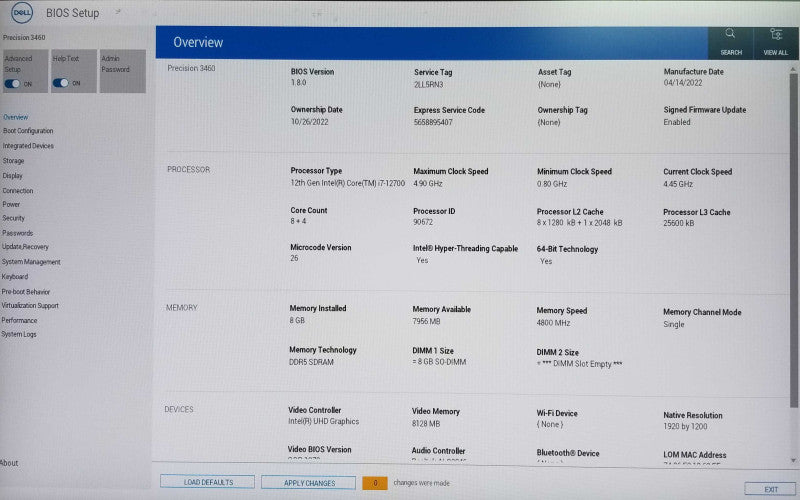Open Keyboard settings

click(15, 277)
